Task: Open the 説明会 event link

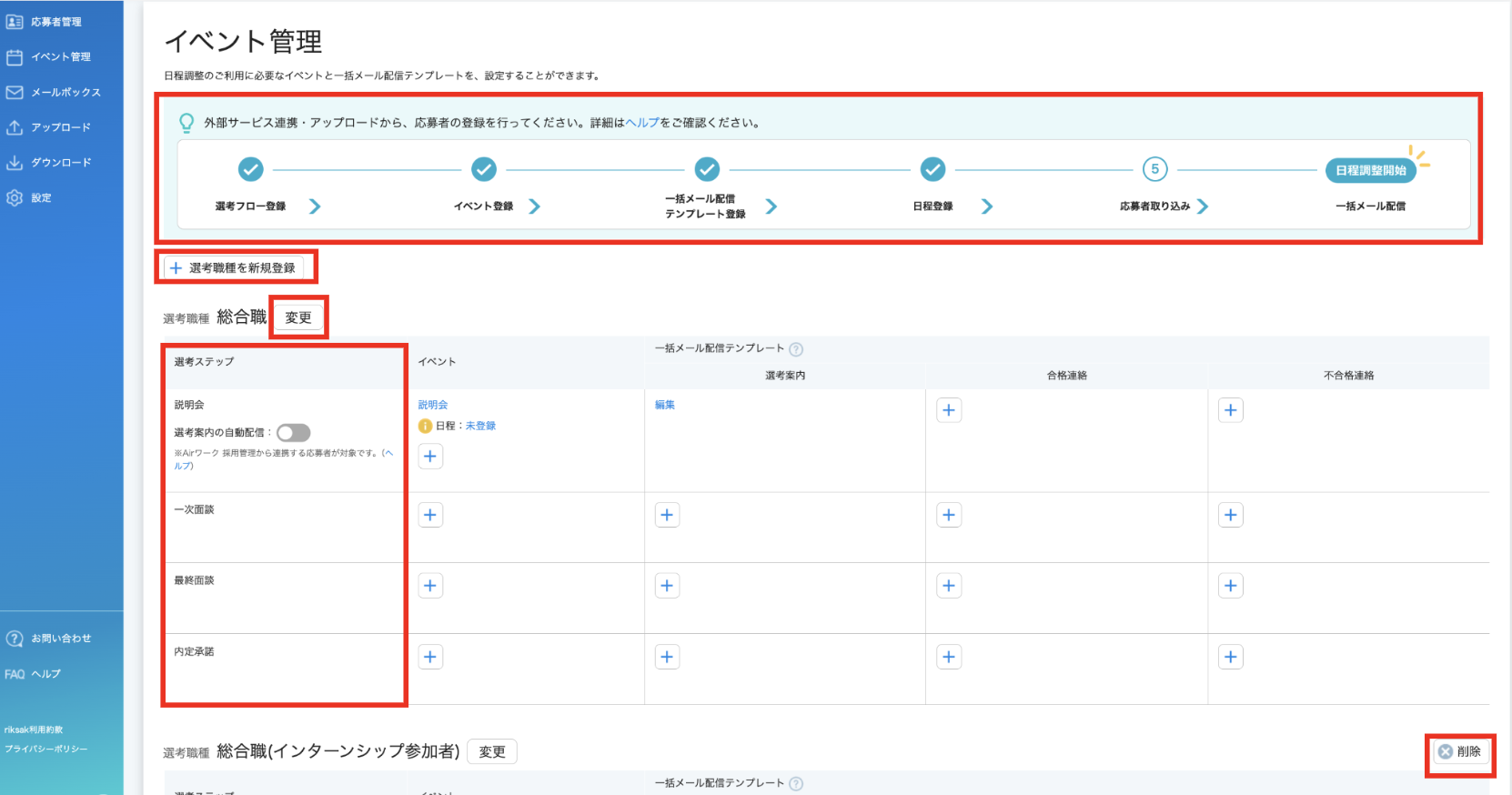Action: (433, 405)
